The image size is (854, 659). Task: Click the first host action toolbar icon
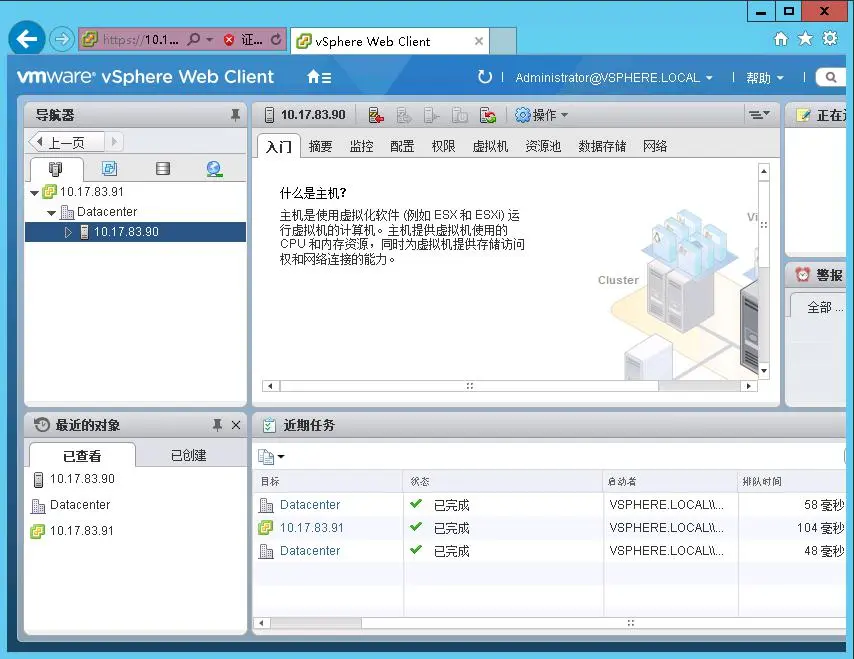pos(376,115)
